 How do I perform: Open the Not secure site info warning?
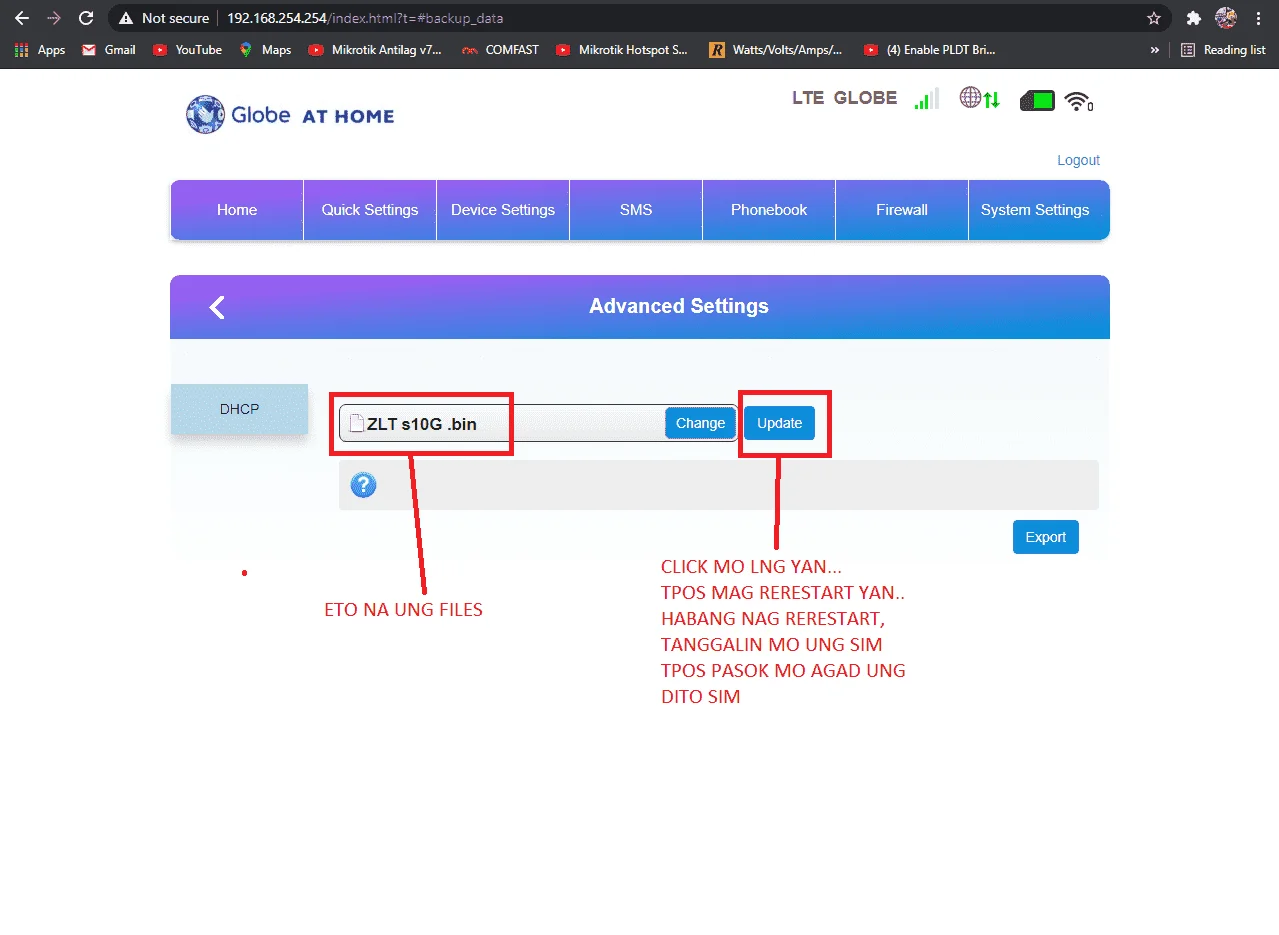[164, 18]
